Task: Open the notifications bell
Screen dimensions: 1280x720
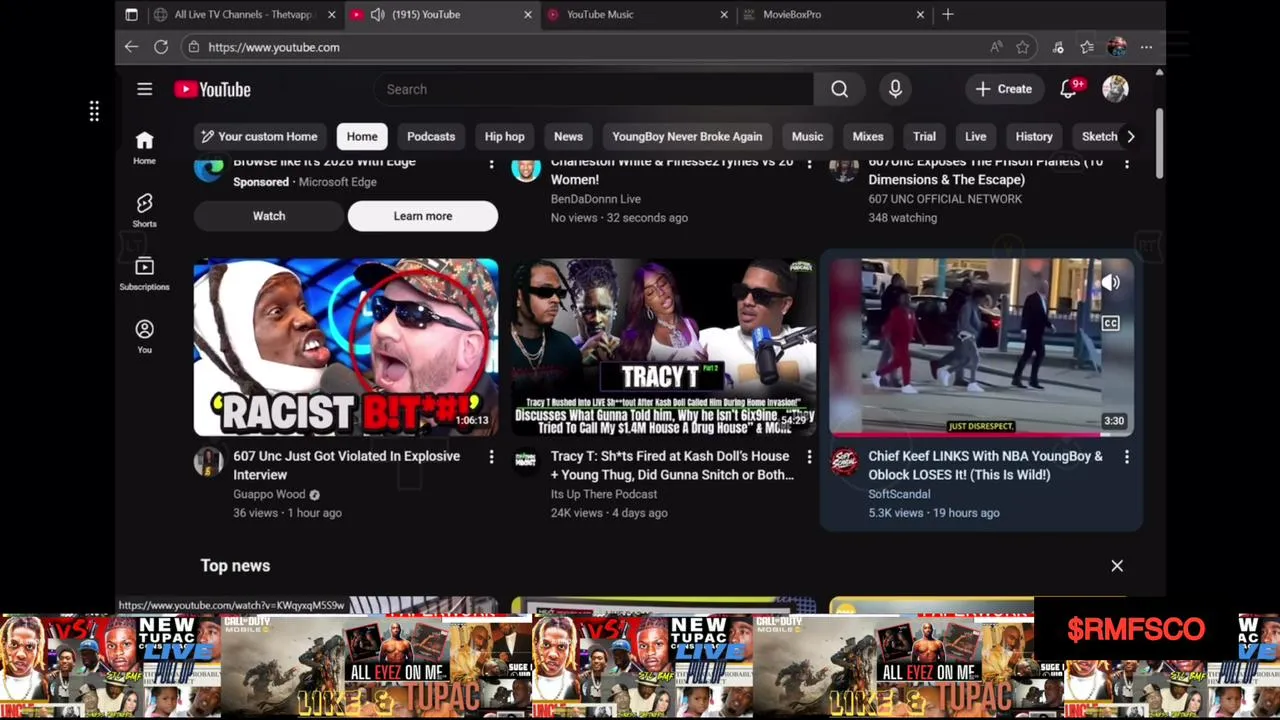Action: 1069,89
